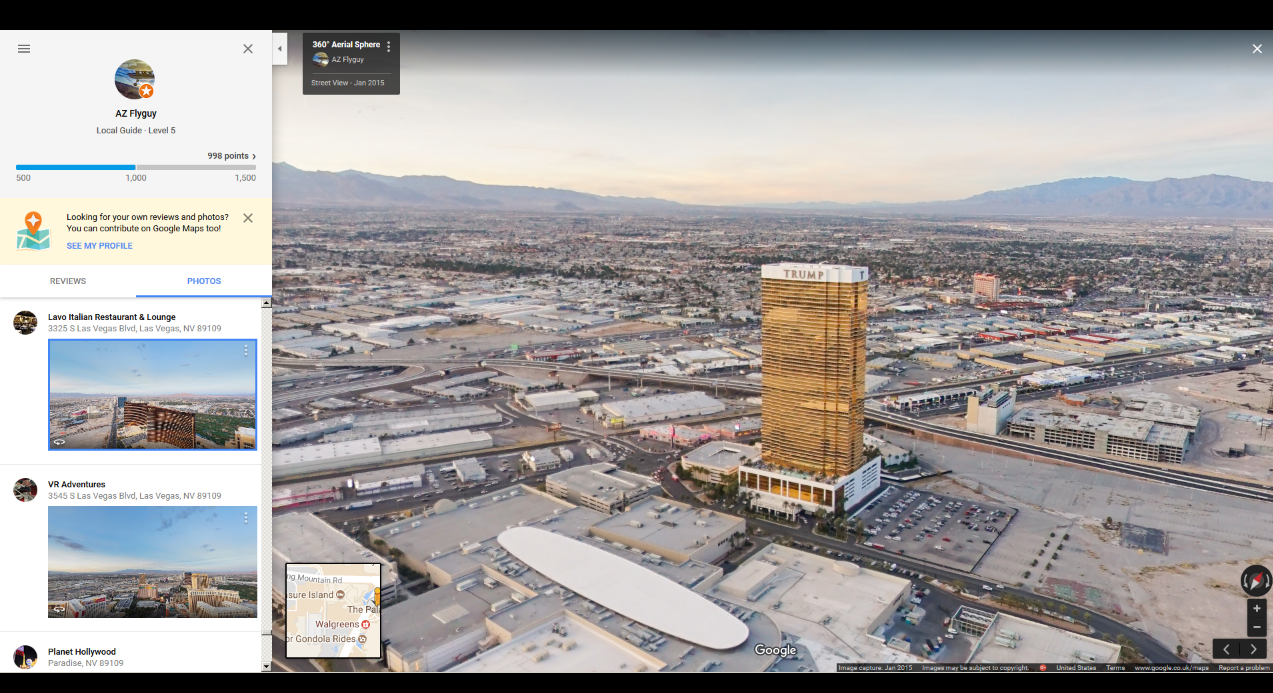Dismiss the contribute reviews banner

(x=248, y=218)
